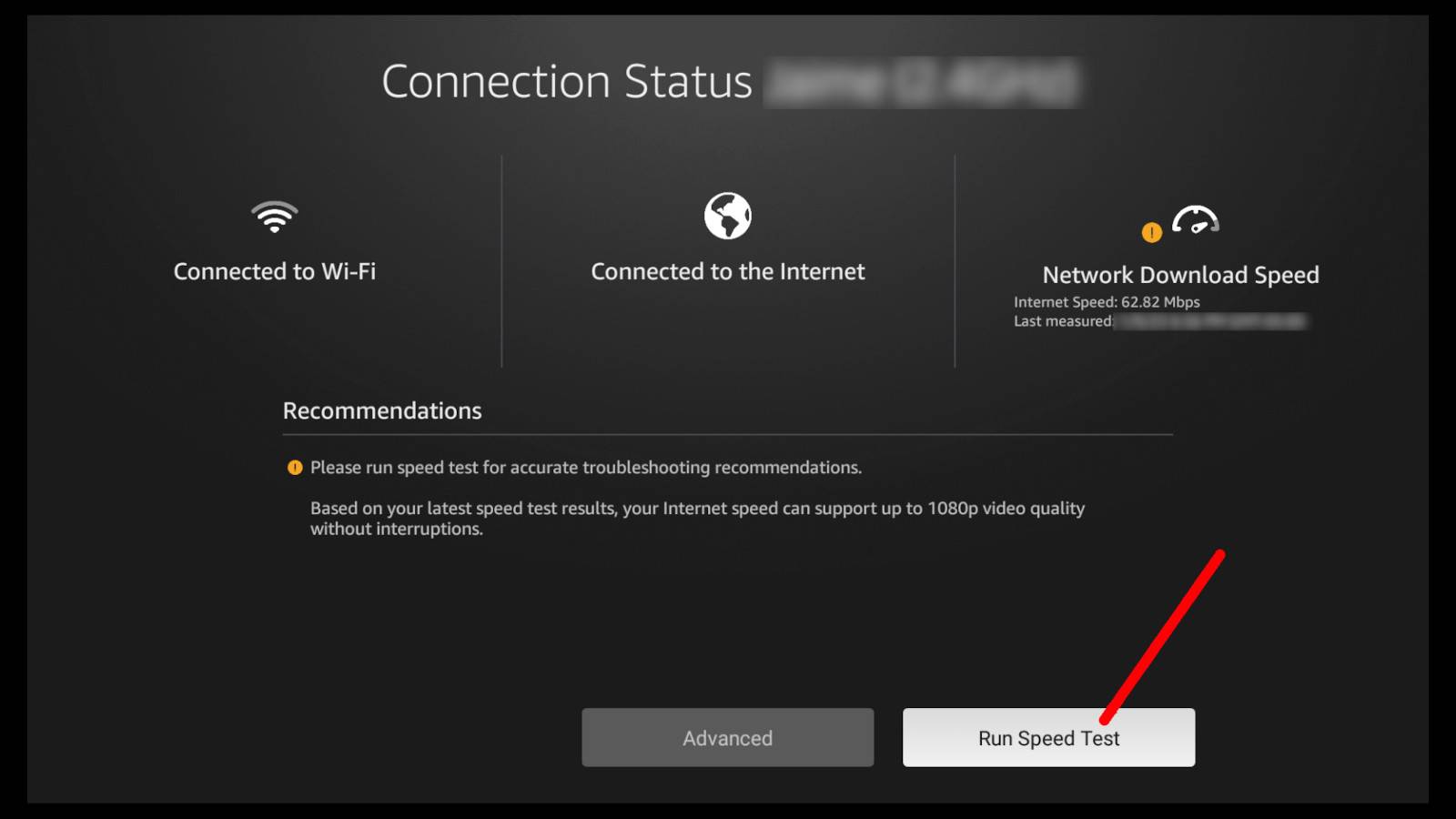Click the speedometer download speed icon
Viewport: 1456px width, 819px height.
1196,220
